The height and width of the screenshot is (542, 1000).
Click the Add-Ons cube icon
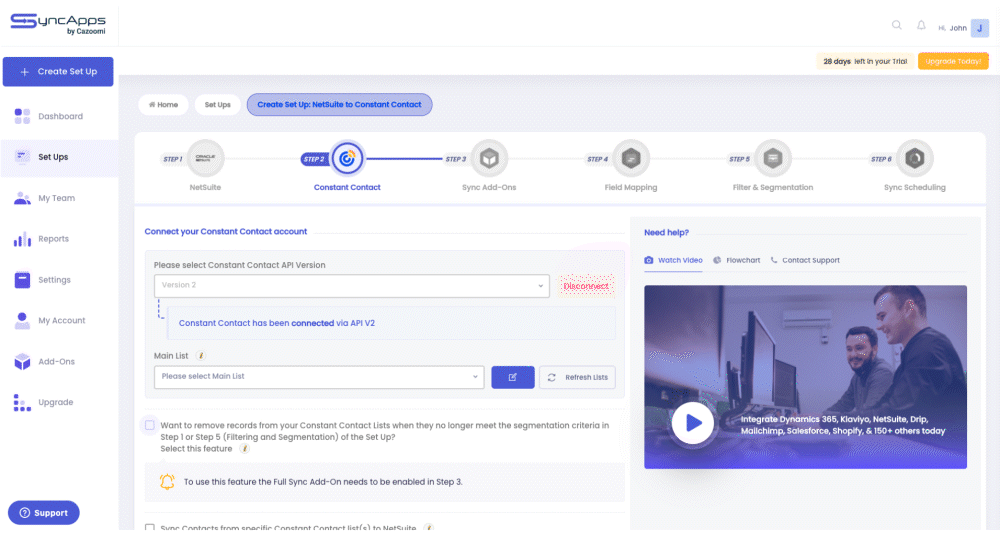(x=22, y=362)
